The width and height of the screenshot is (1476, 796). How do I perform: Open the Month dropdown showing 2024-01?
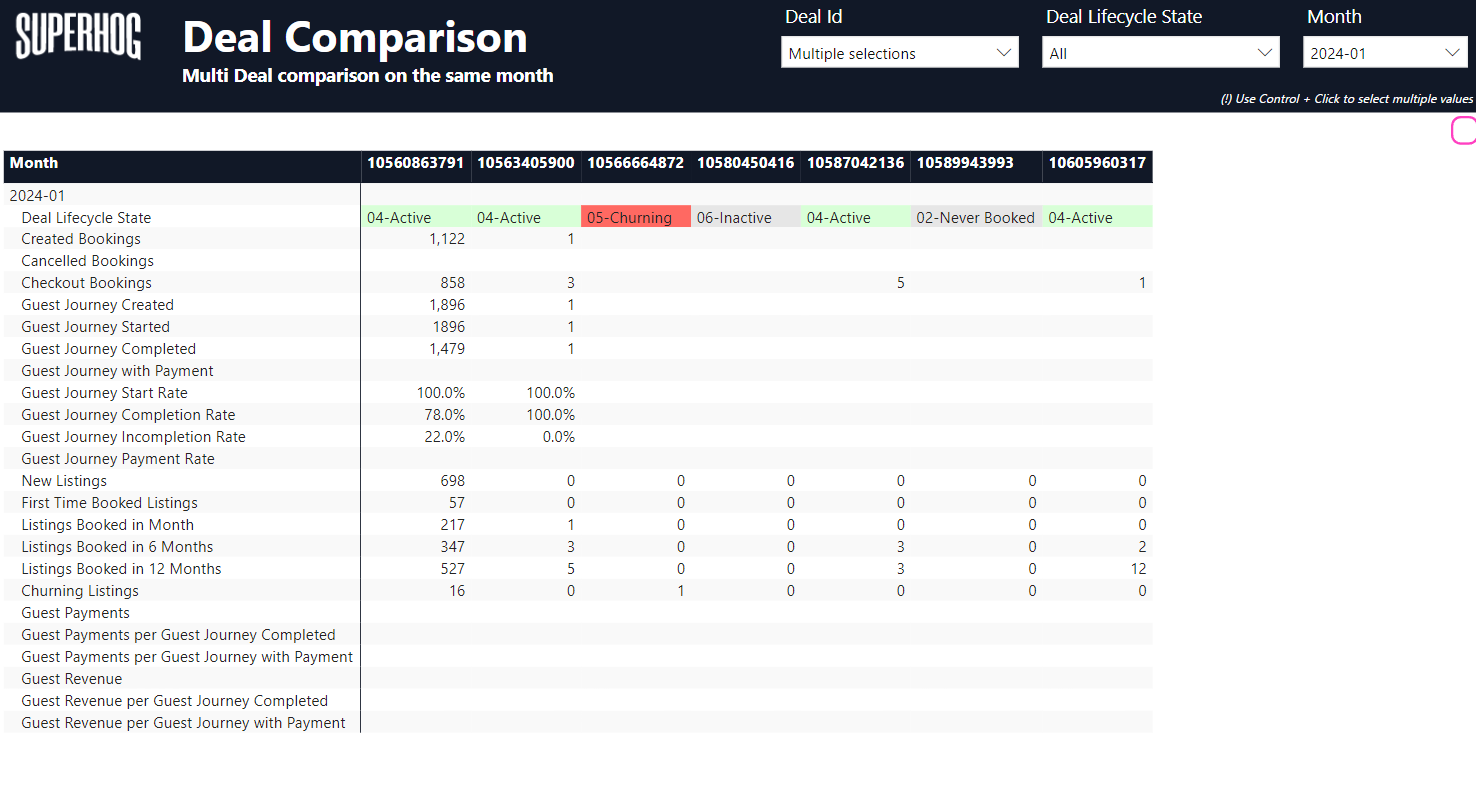pyautogui.click(x=1384, y=53)
